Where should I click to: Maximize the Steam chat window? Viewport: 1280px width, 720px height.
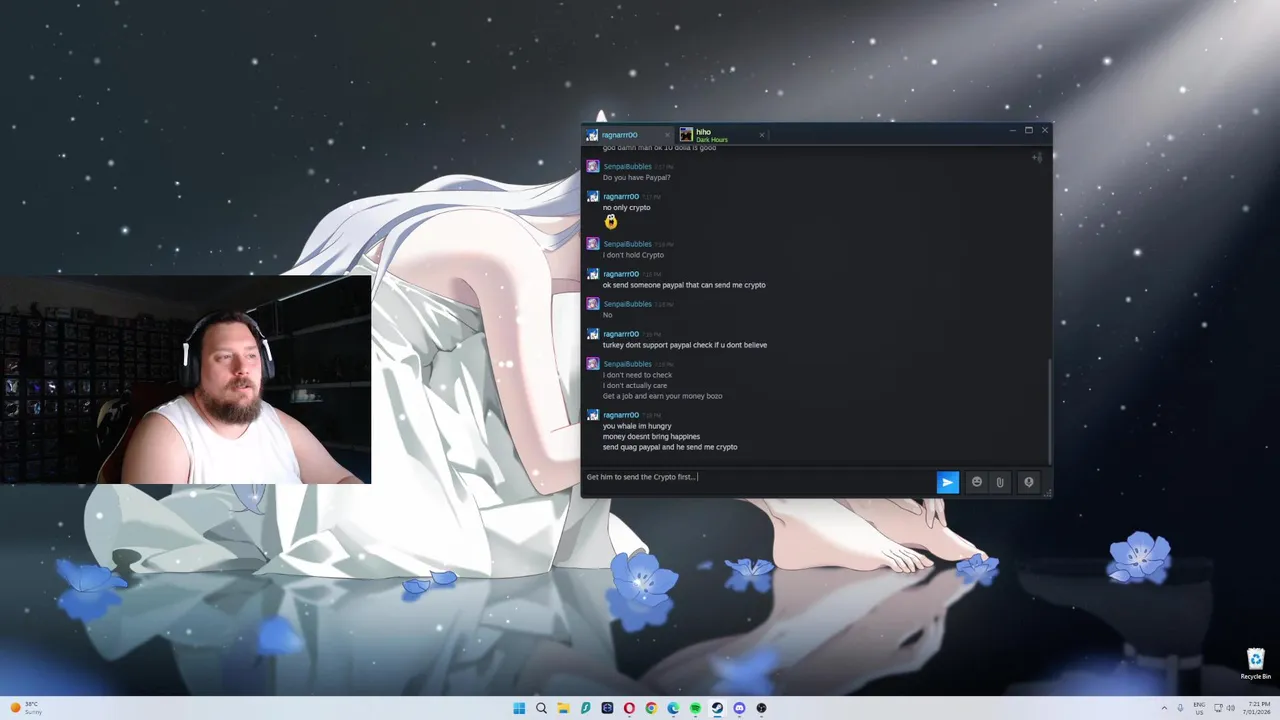(x=1028, y=130)
